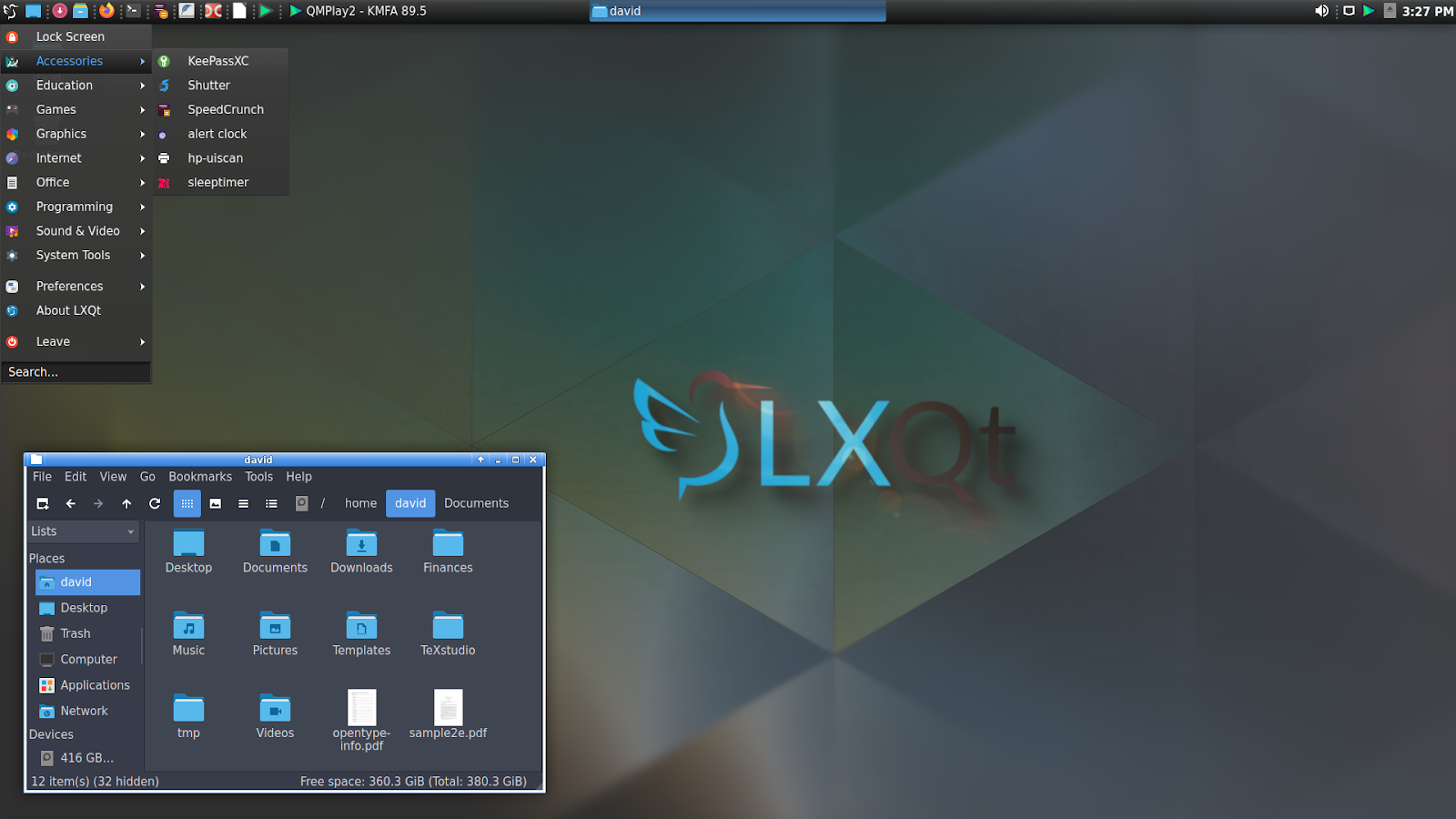Viewport: 1456px width, 819px height.
Task: Switch to thumbnail view mode
Action: (216, 503)
